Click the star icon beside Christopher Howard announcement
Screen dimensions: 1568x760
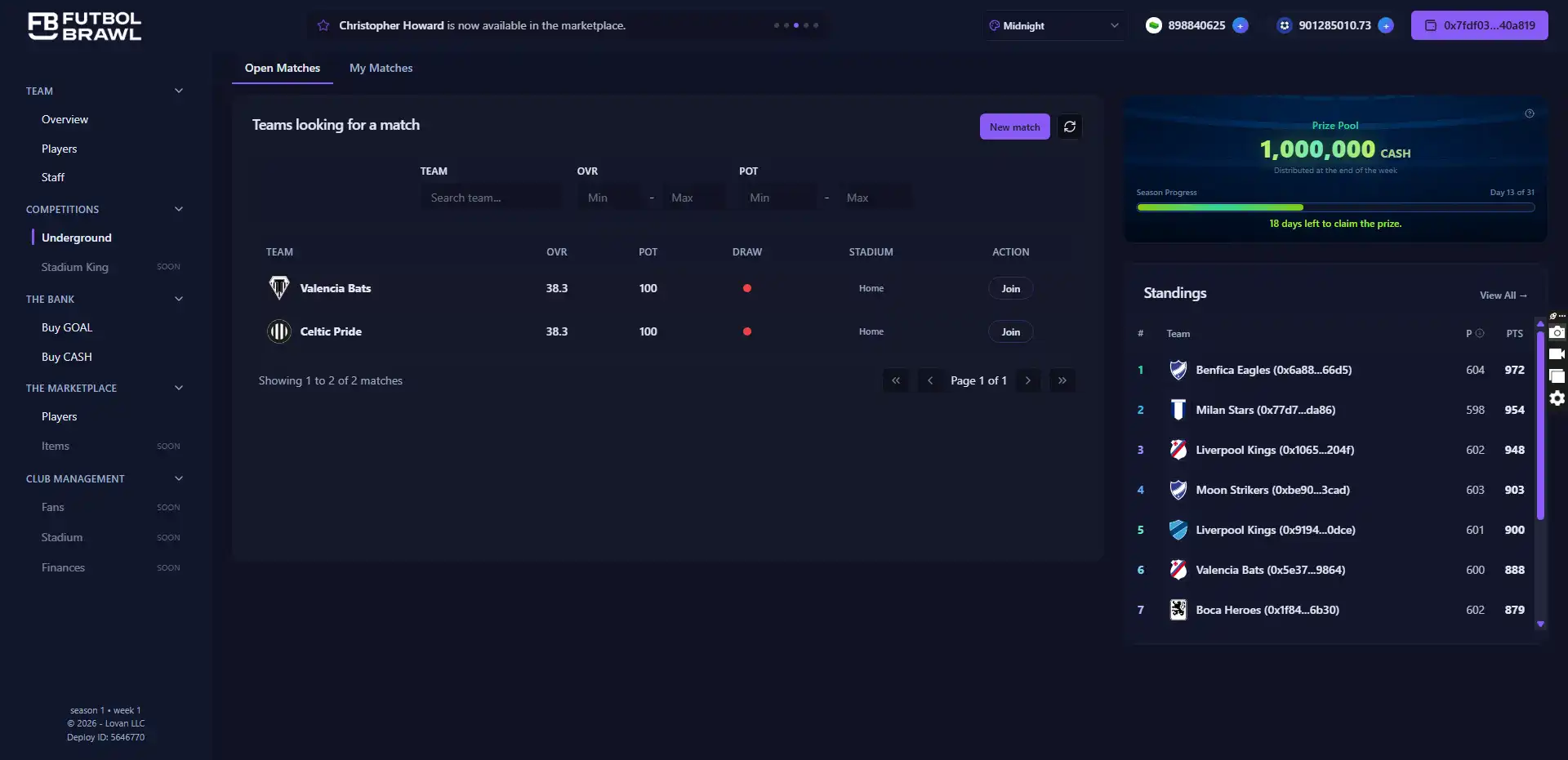323,25
